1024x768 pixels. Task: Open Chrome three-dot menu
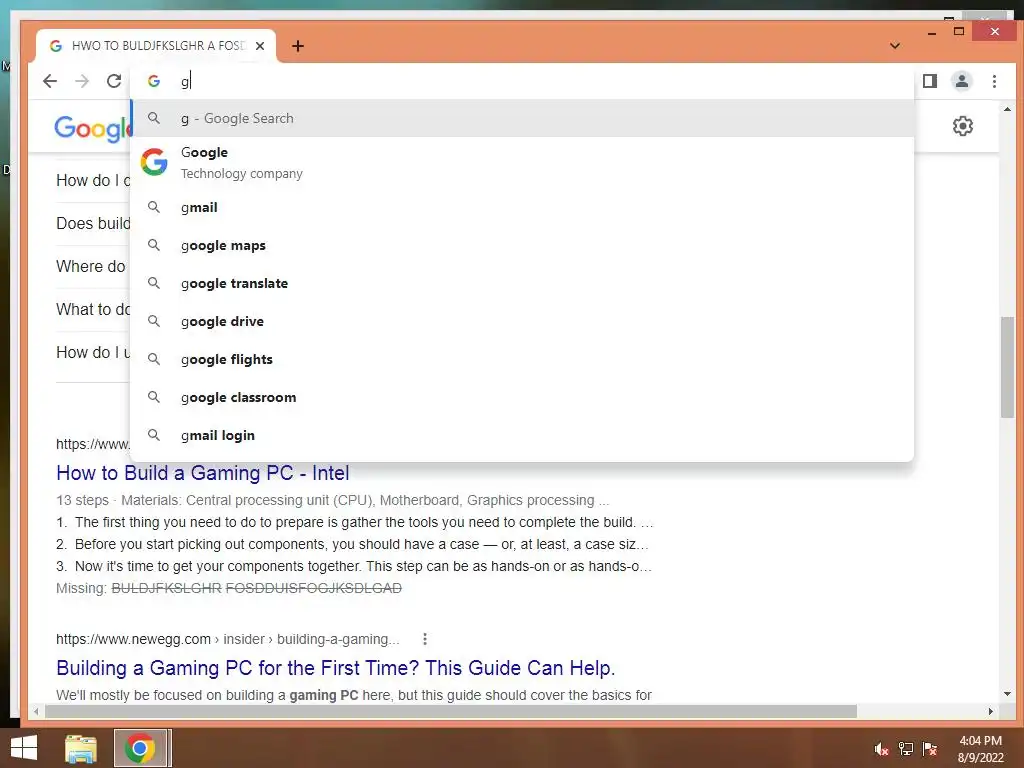994,81
